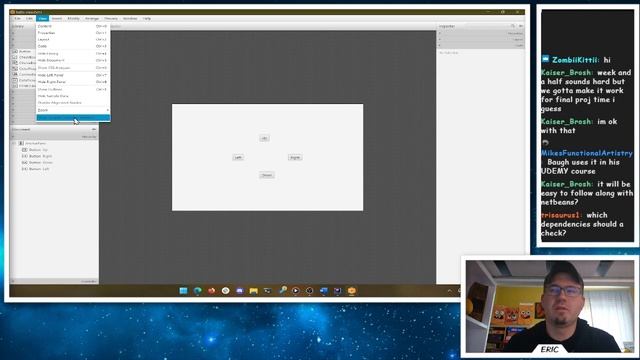Viewport: 640px width, 360px height.
Task: Show hidden tray icons chevron on taskbar
Action: point(450,291)
